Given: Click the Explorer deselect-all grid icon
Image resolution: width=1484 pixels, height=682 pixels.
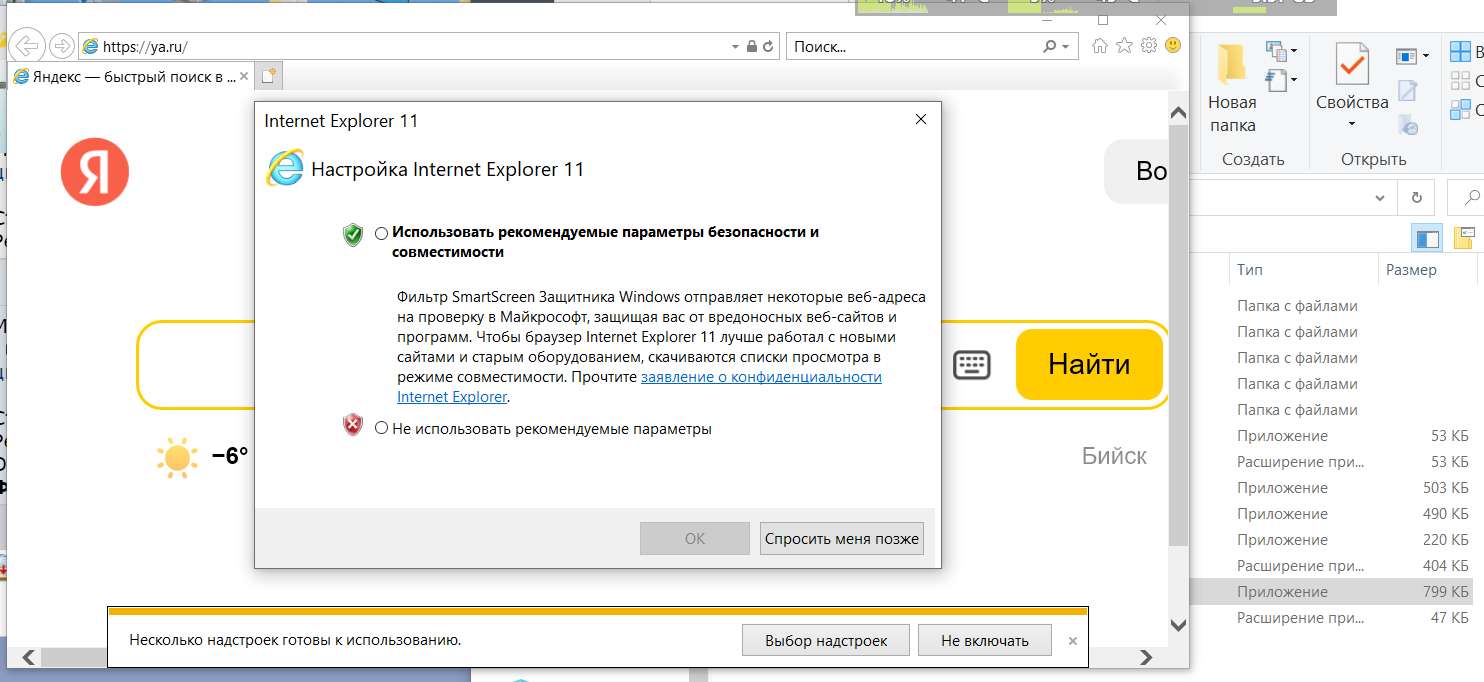Looking at the screenshot, I should click(1460, 80).
